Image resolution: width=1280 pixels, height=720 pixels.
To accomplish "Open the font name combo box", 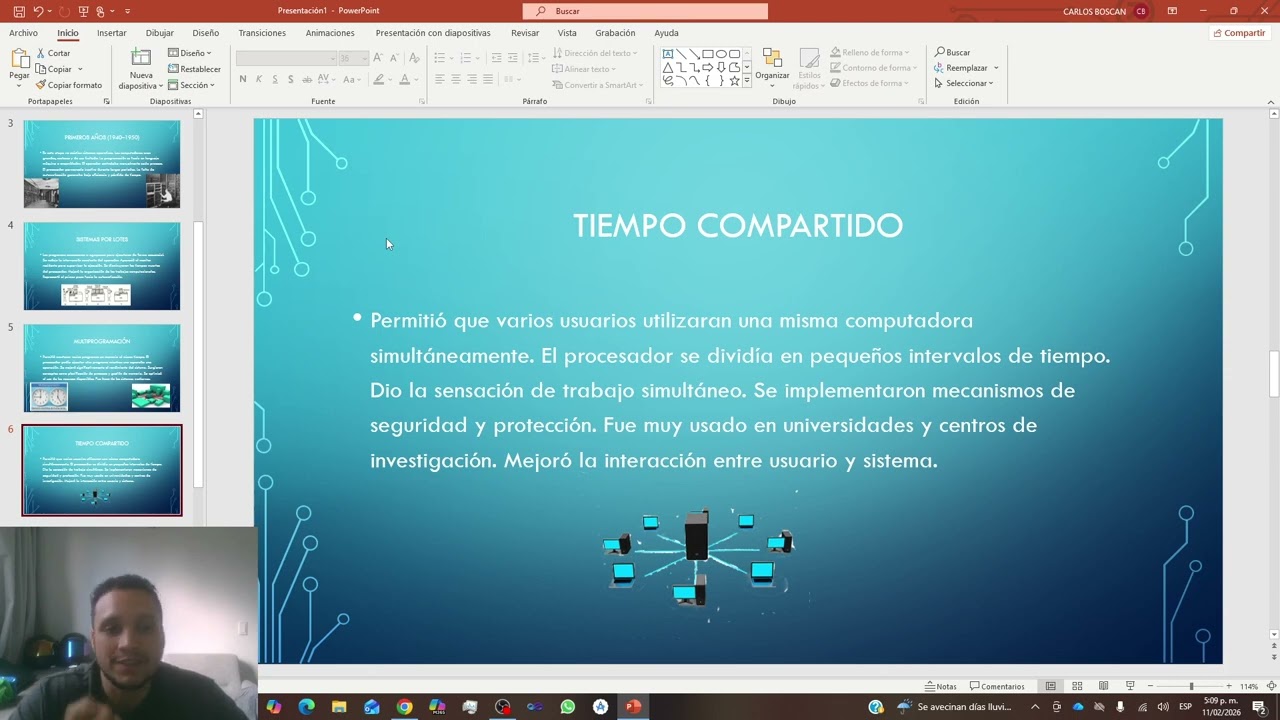I will 285,58.
